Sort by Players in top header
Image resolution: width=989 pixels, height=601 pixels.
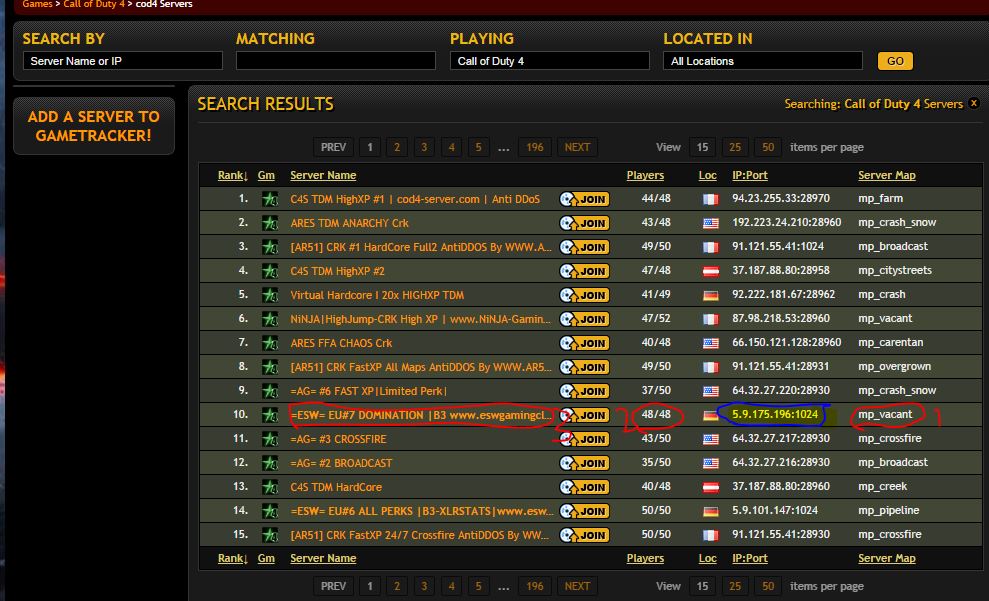coord(645,175)
